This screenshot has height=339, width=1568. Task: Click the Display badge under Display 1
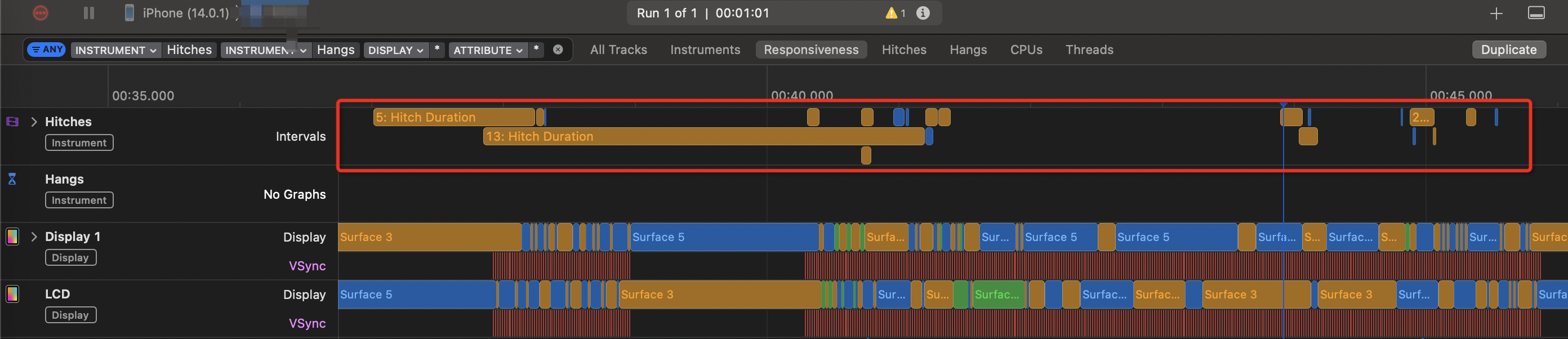tap(70, 257)
